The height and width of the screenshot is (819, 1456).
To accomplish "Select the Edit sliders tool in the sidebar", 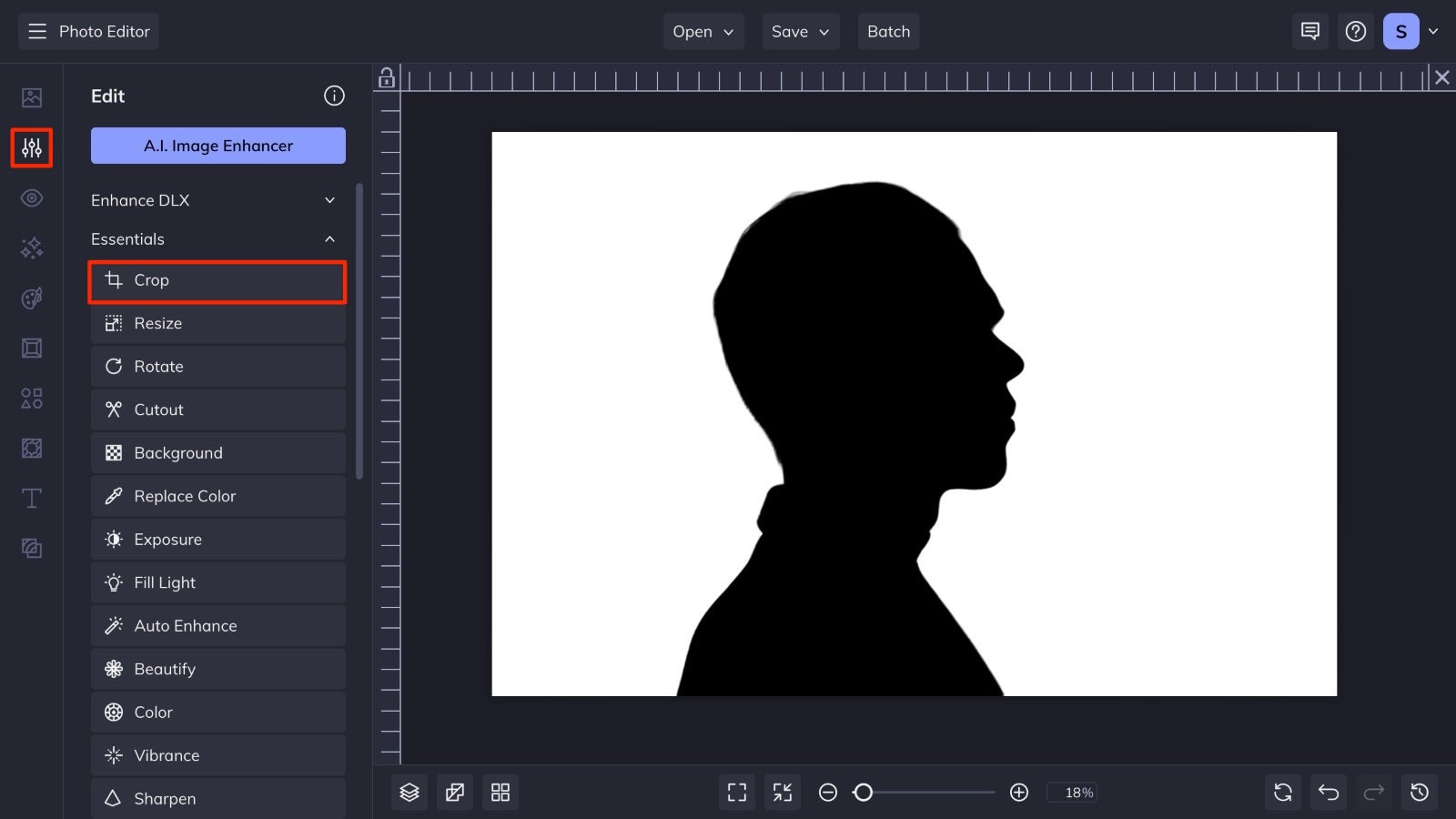I will coord(31,148).
